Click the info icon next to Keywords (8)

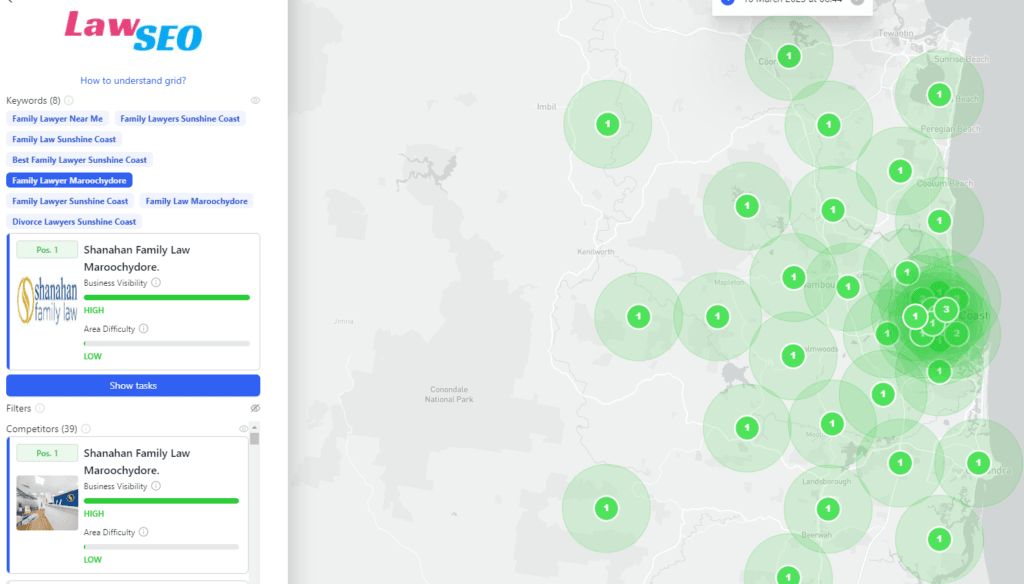tap(69, 100)
